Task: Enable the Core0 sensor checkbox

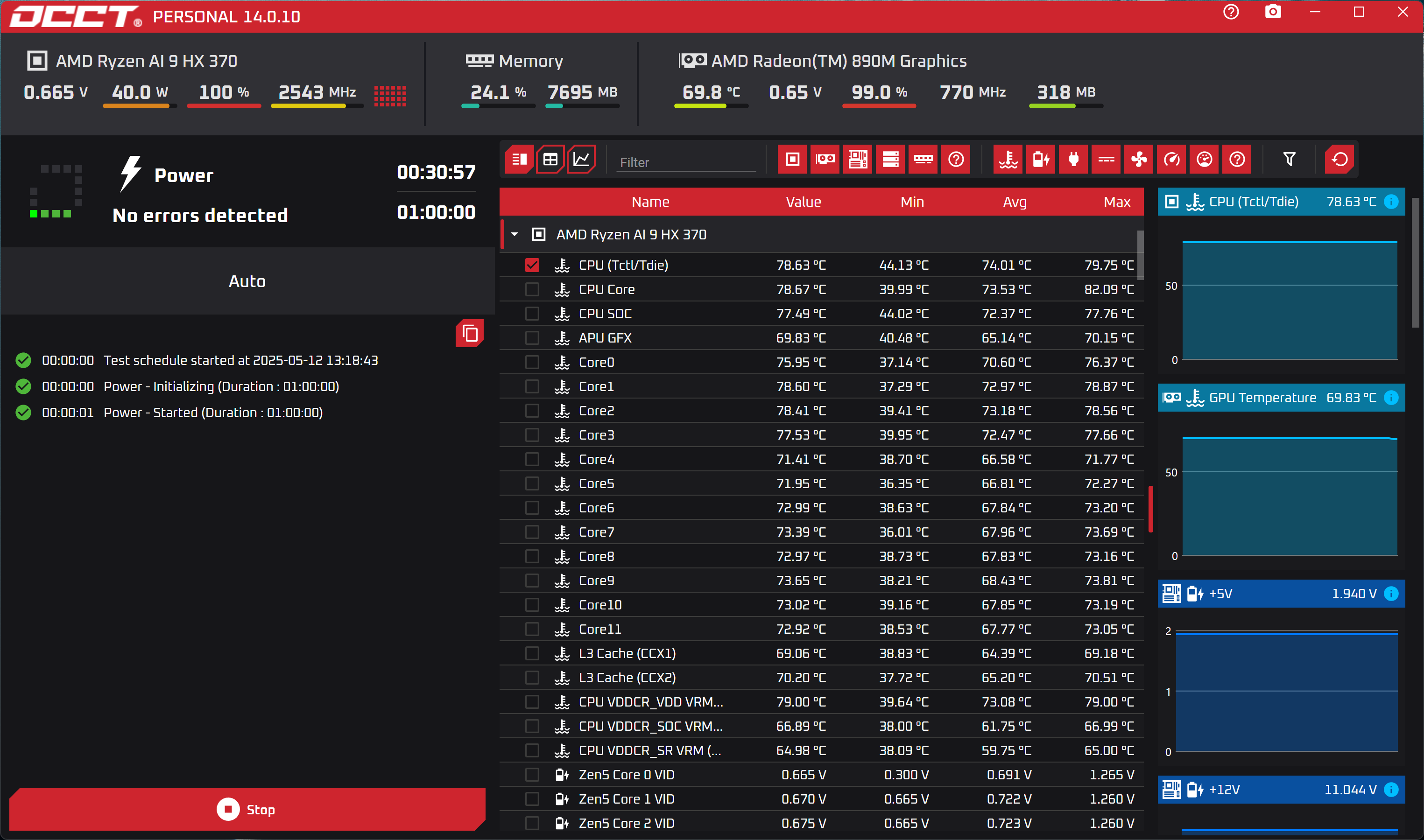Action: [x=531, y=362]
